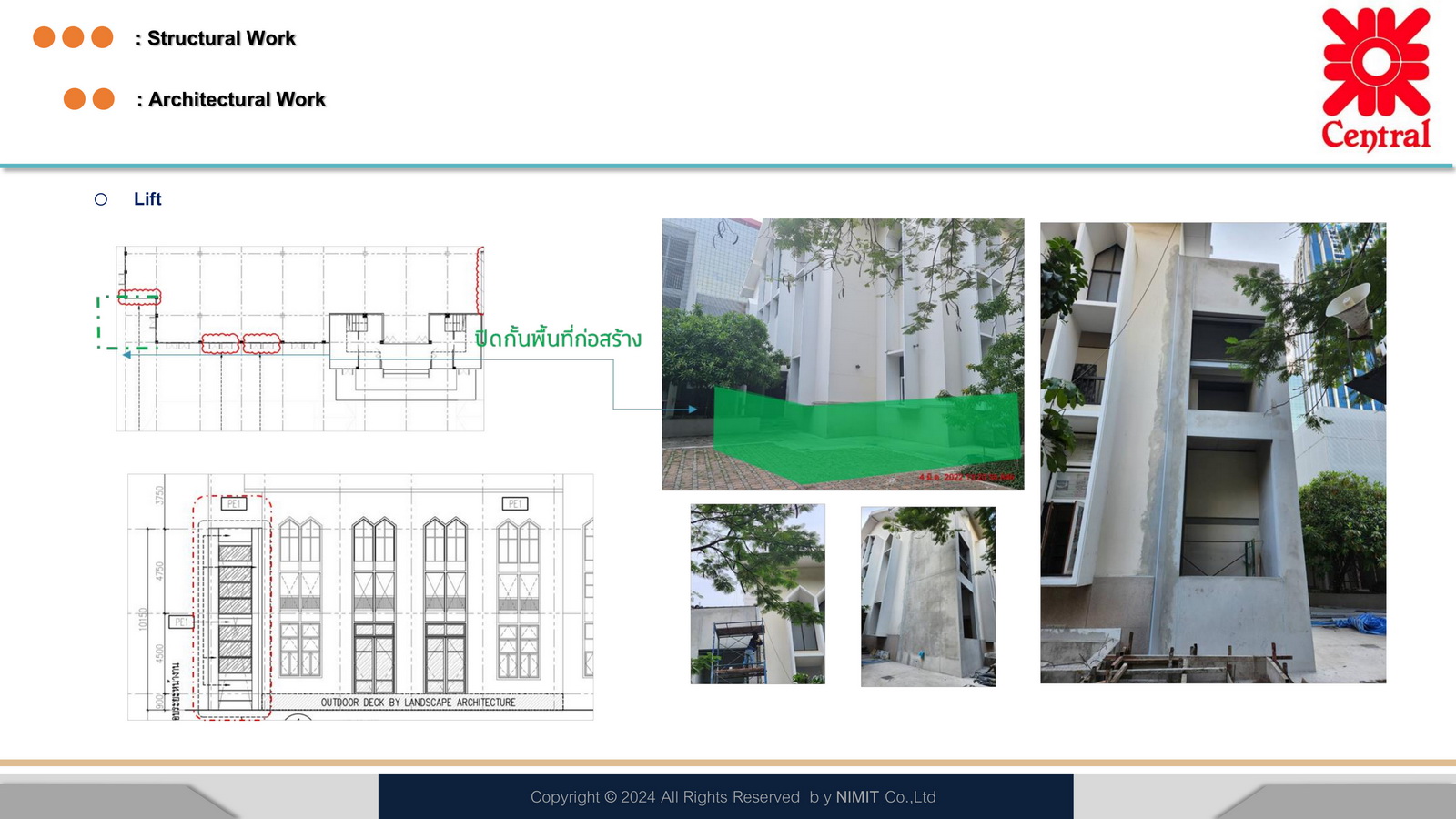Image resolution: width=1456 pixels, height=819 pixels.
Task: Select the loudspeaker horn in the right photo
Action: pos(1351,306)
